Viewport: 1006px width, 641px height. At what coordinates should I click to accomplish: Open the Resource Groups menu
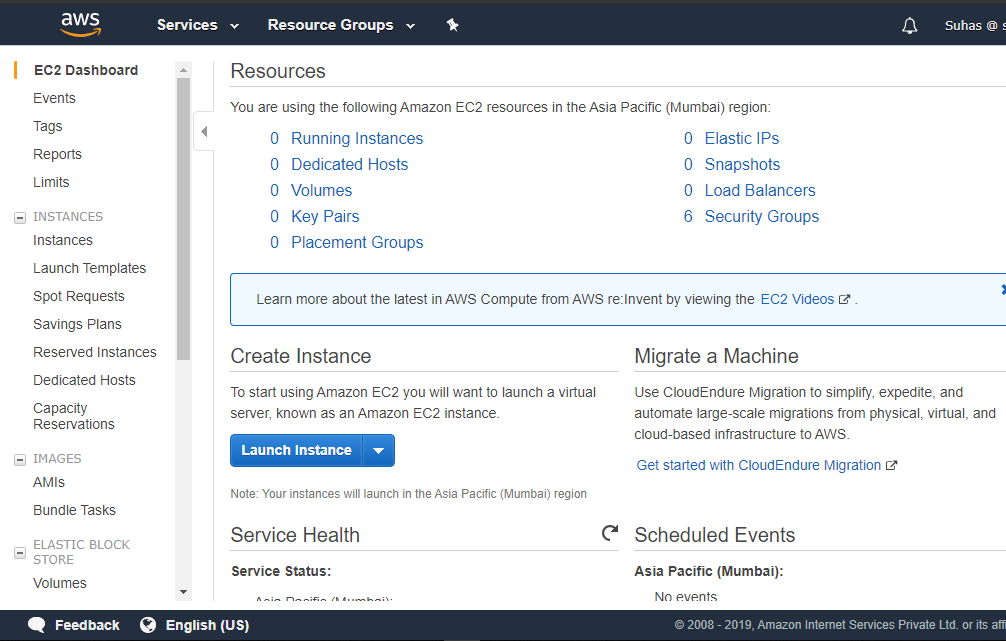coord(330,24)
